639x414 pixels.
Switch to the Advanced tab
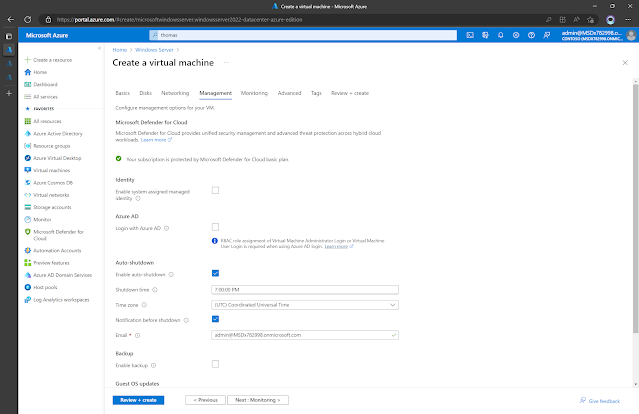pos(289,93)
